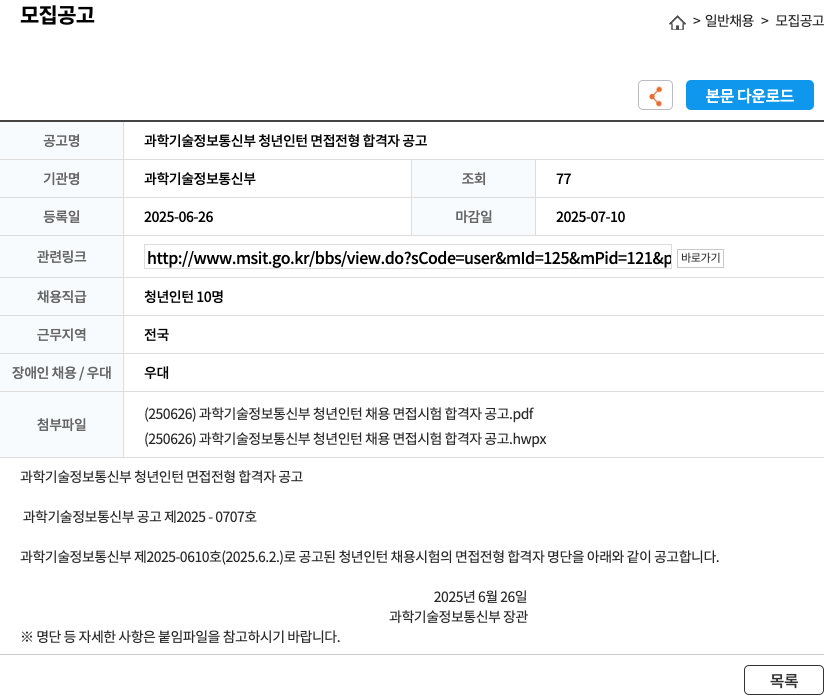Select the ※ 명단 등 자세한 사항 note
This screenshot has height=696, width=824.
click(x=180, y=637)
